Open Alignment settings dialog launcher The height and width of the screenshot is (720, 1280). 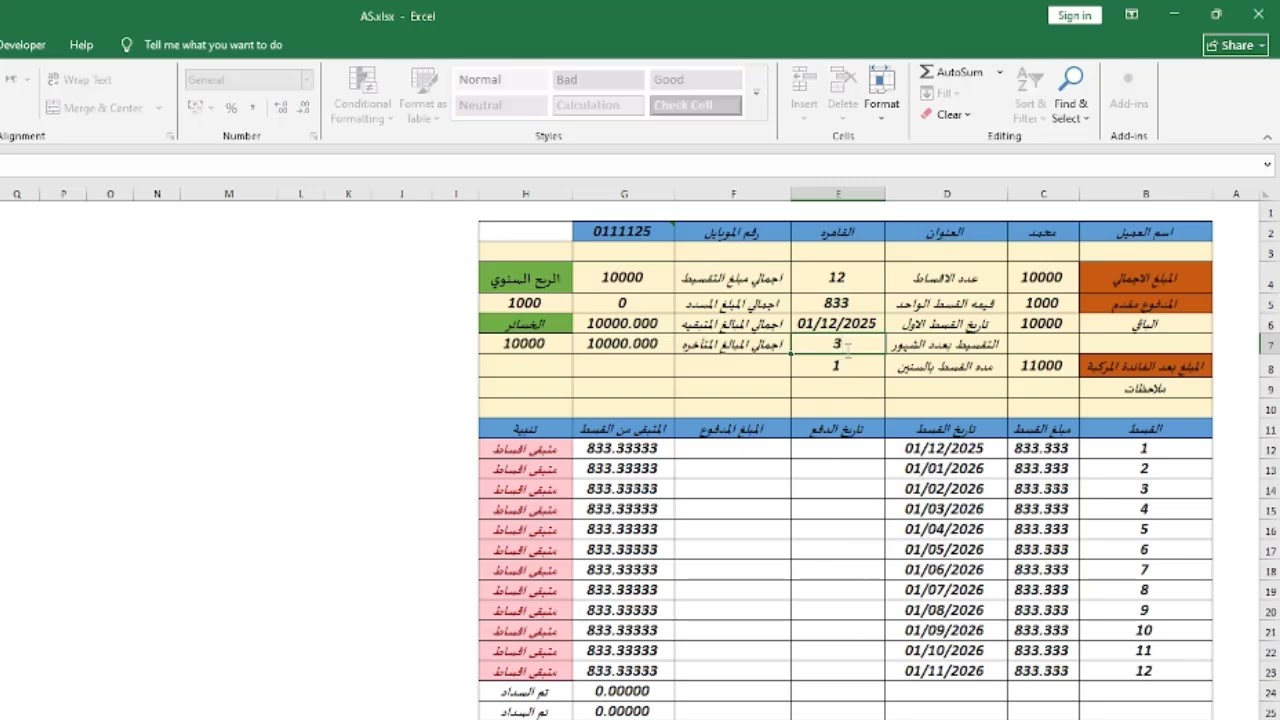coord(170,136)
